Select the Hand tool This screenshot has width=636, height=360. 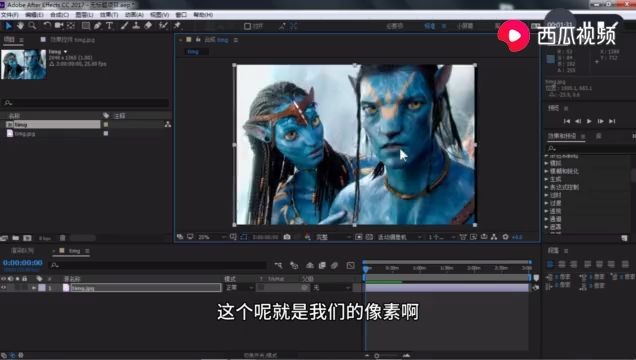(x=20, y=26)
